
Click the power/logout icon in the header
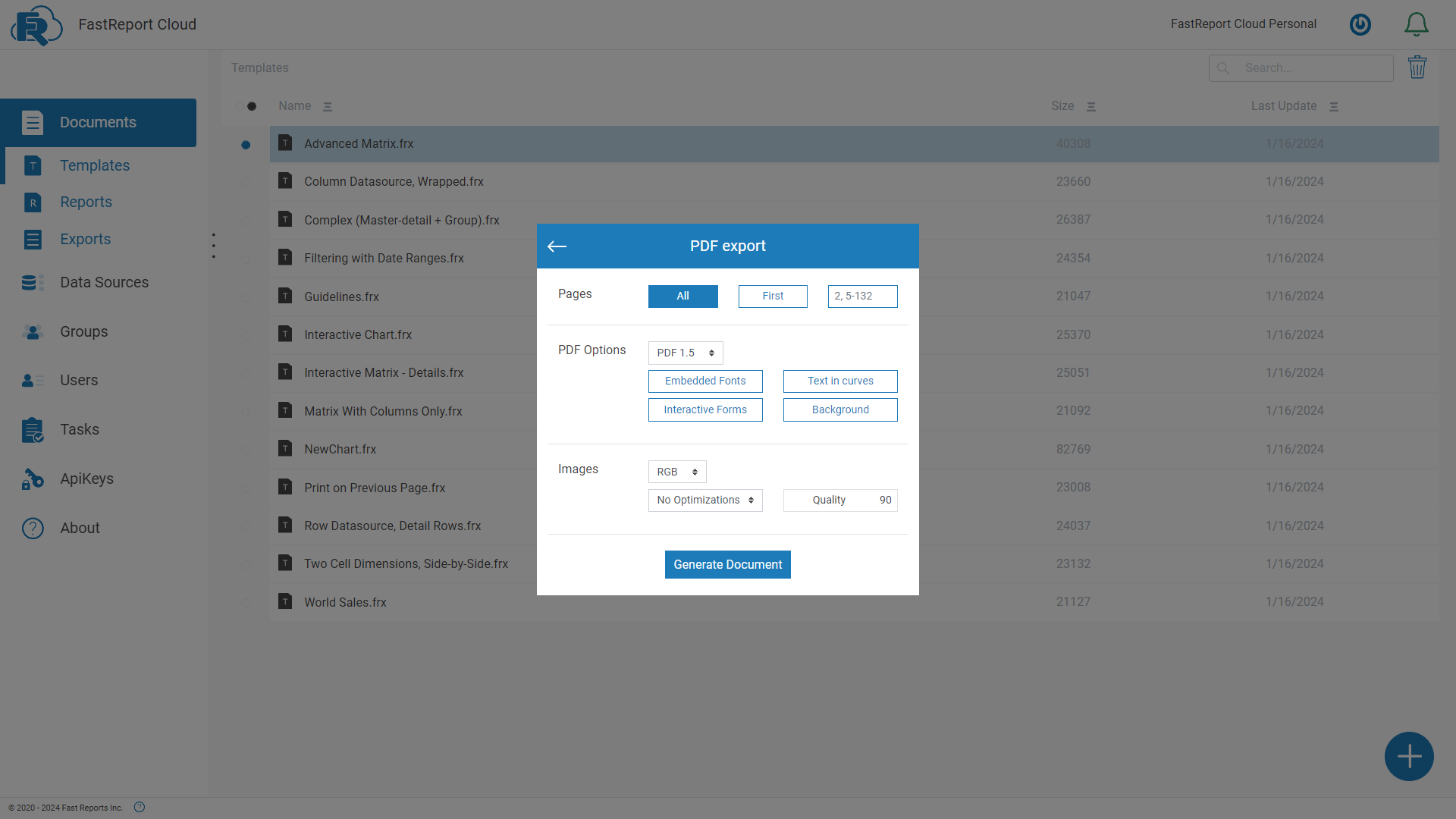click(x=1360, y=24)
